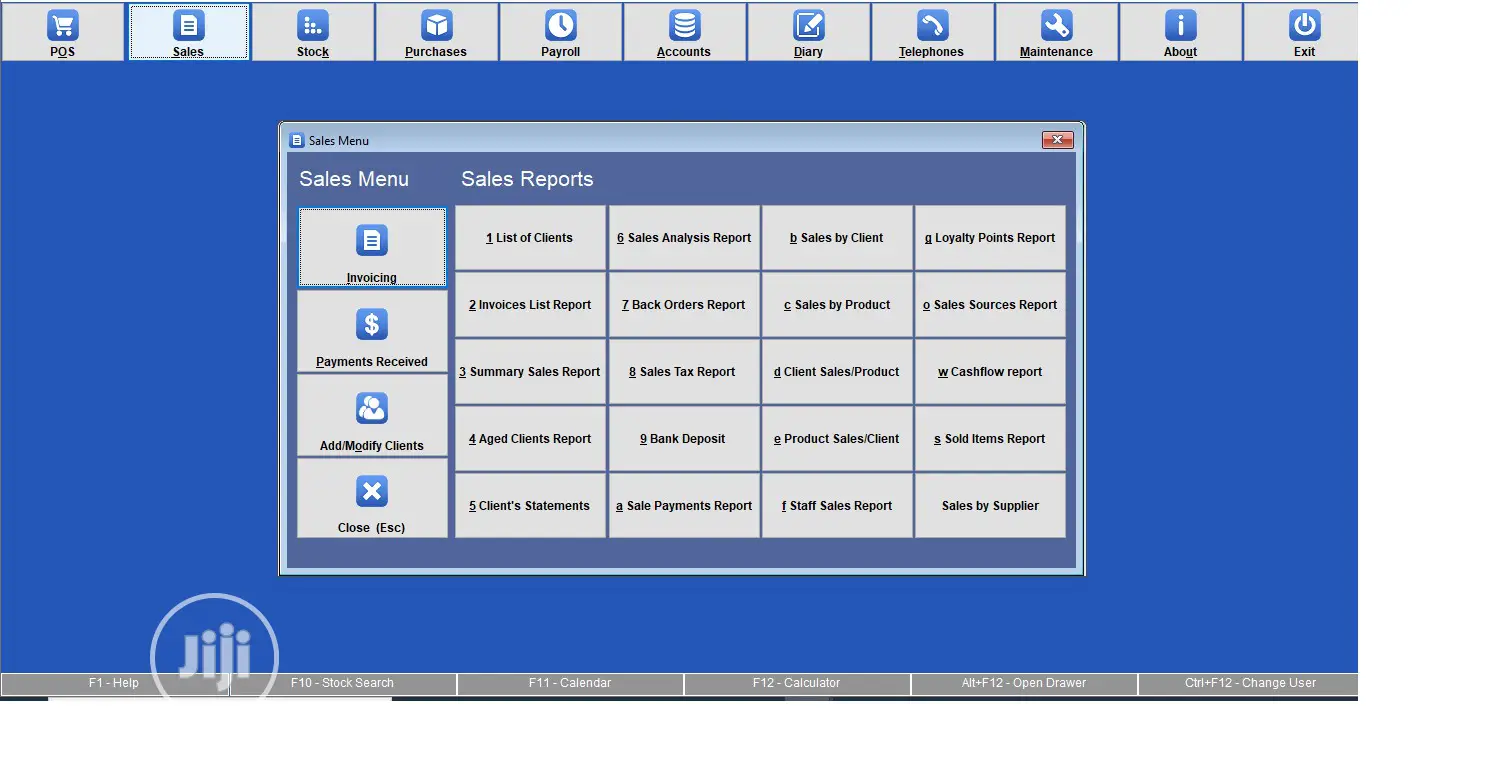Open Cashflow report
Screen dimensions: 1500x760
(x=990, y=372)
